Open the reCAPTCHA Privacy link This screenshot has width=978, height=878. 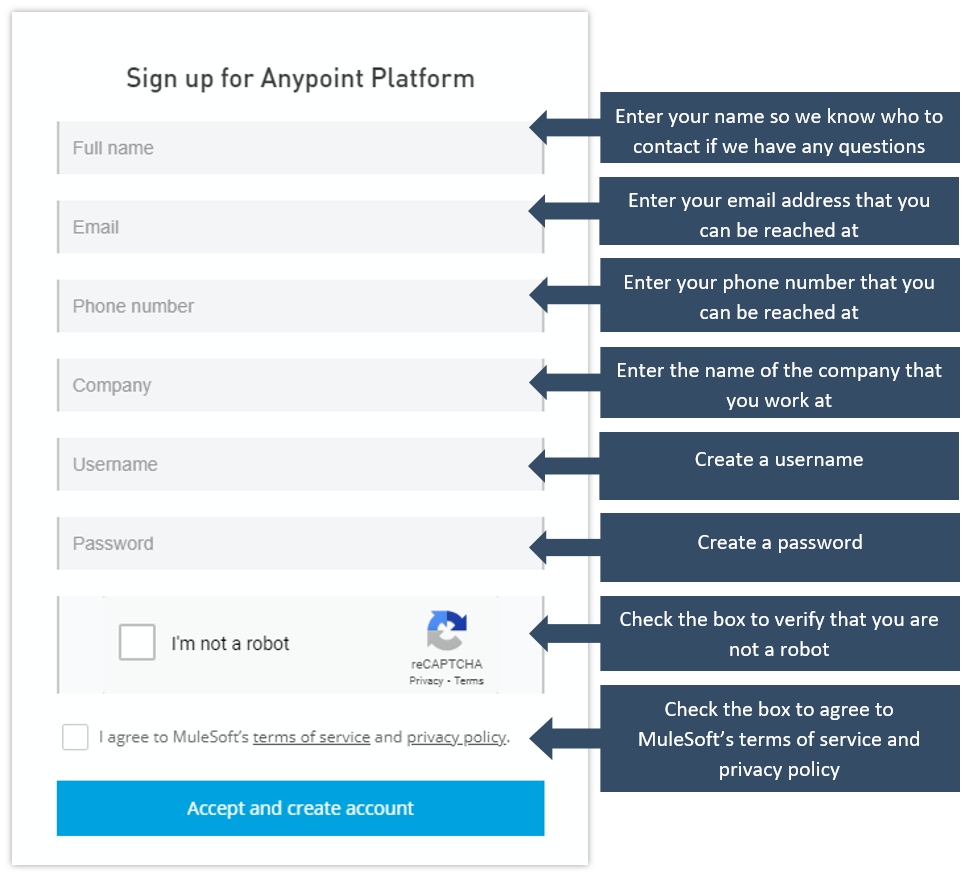click(x=426, y=681)
